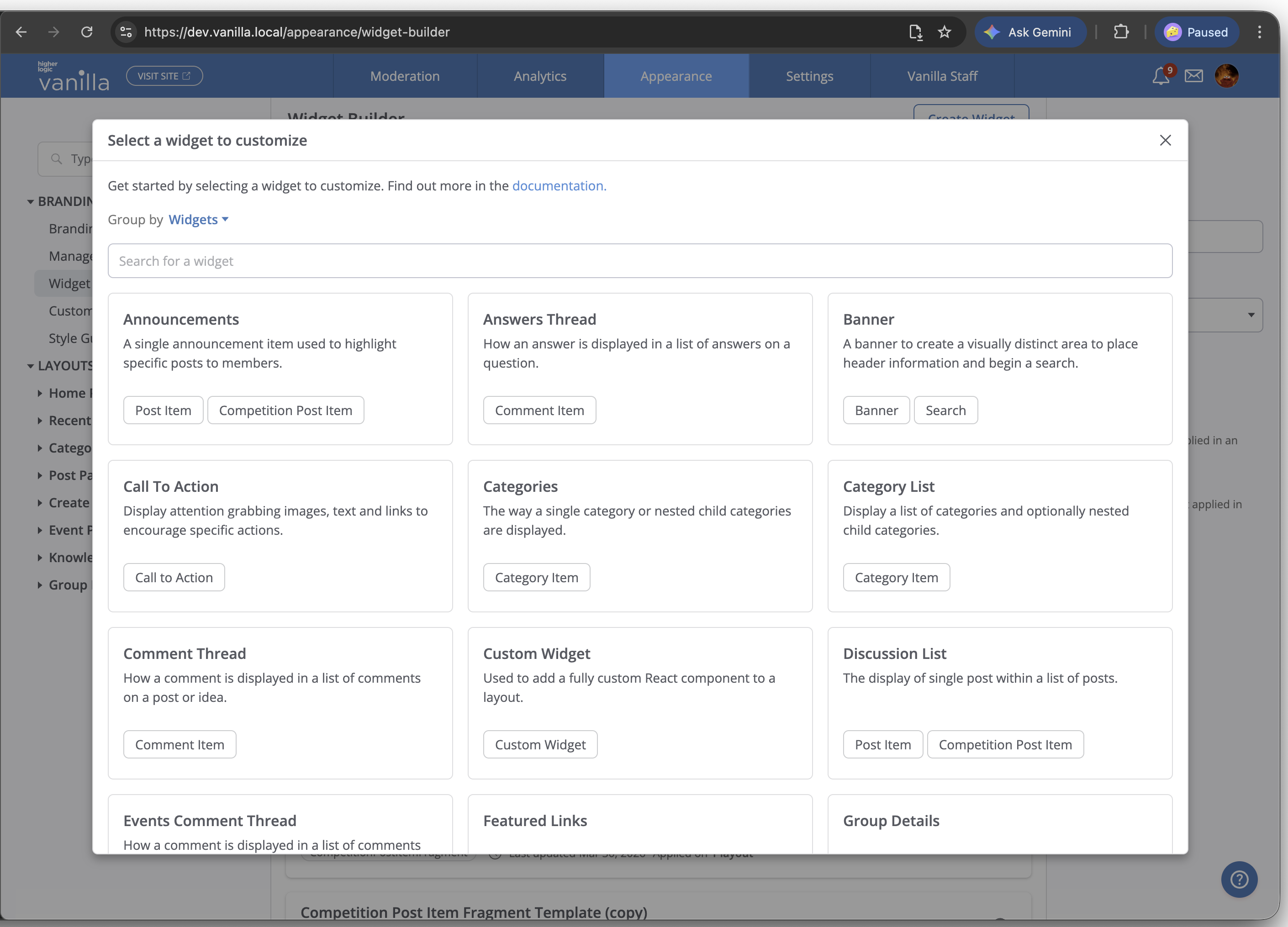Expand the Home layout tree item
The height and width of the screenshot is (927, 1288).
(x=40, y=393)
